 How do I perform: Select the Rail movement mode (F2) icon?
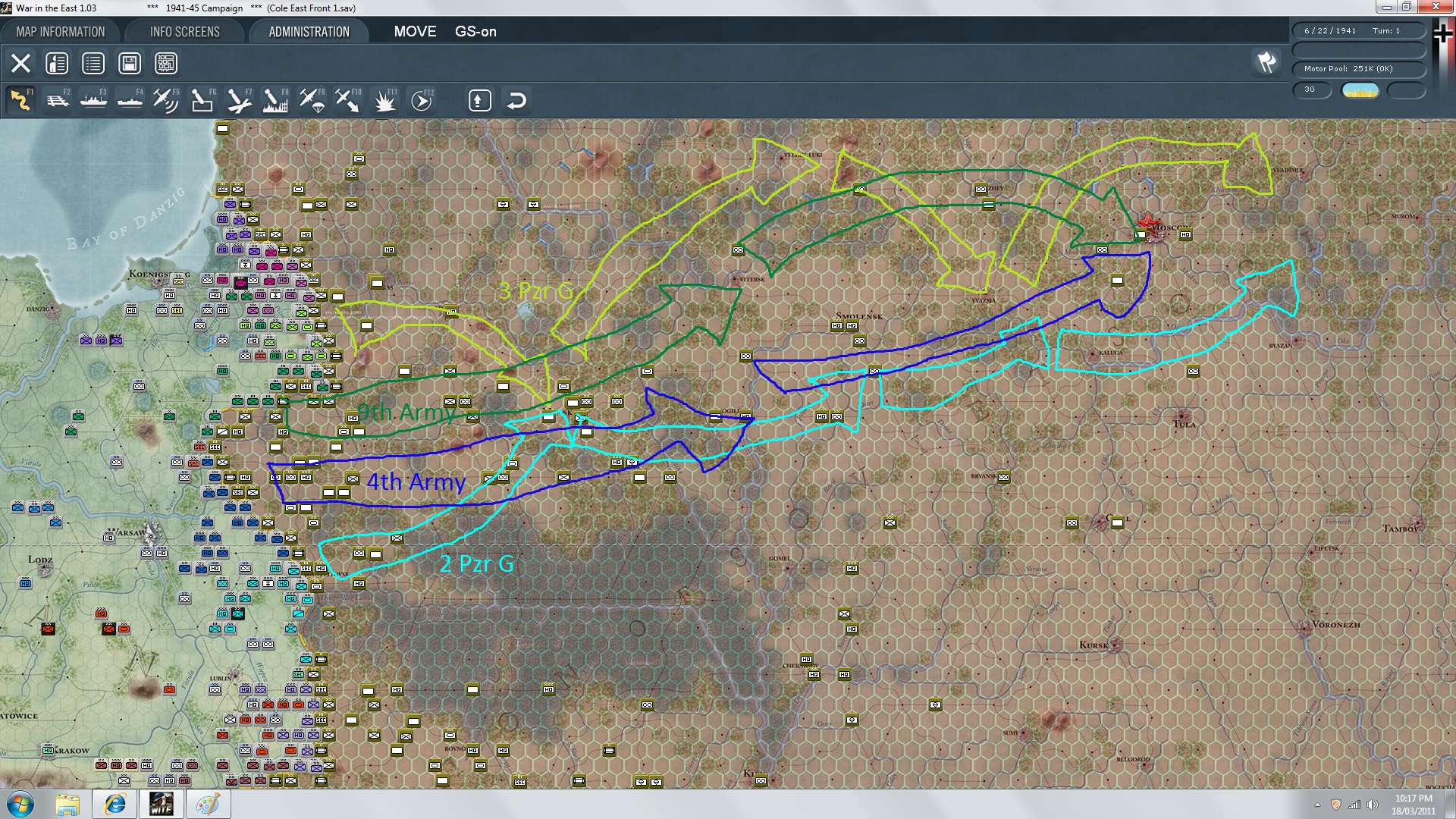[57, 100]
